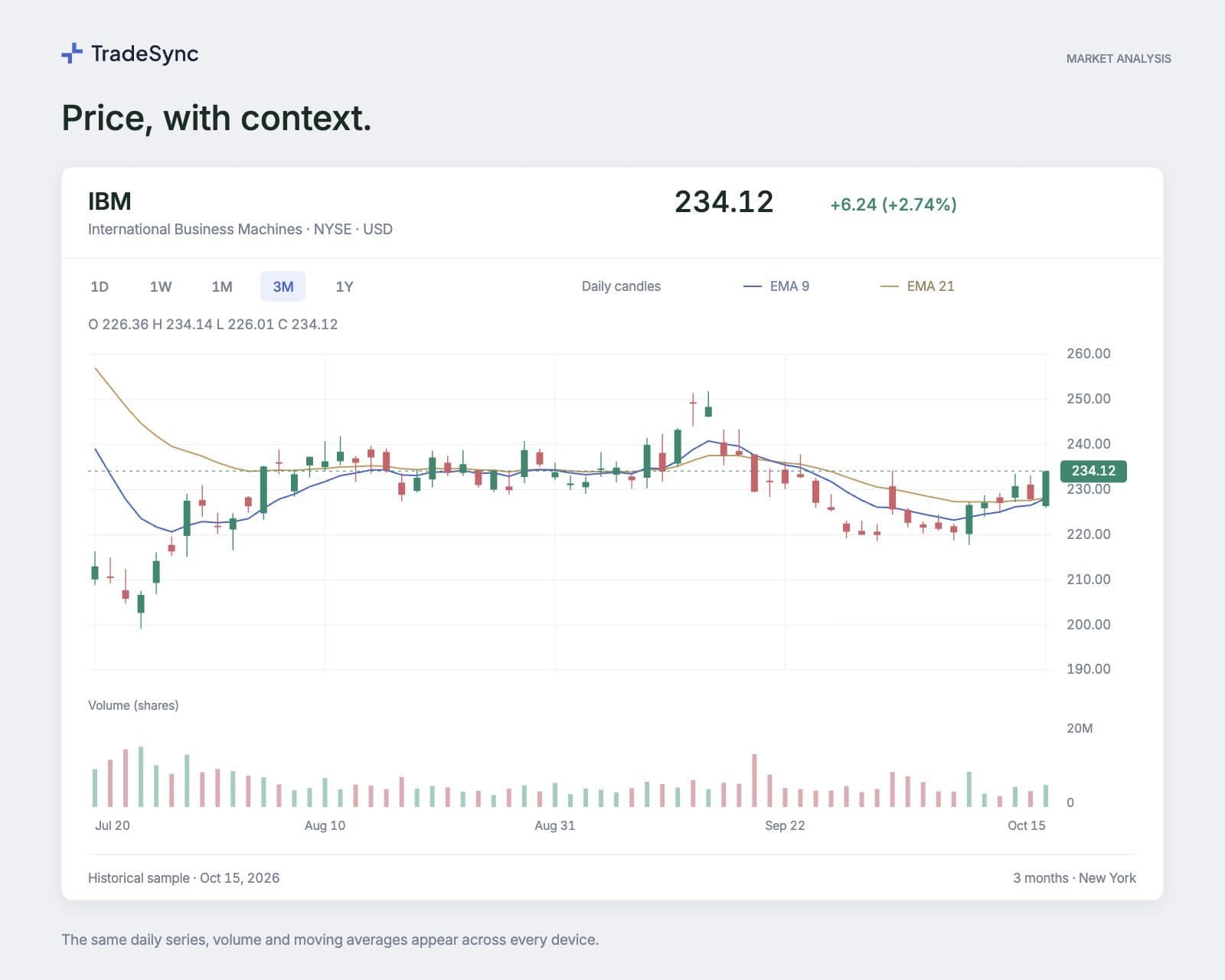Open the Market Analysis link

[1119, 58]
